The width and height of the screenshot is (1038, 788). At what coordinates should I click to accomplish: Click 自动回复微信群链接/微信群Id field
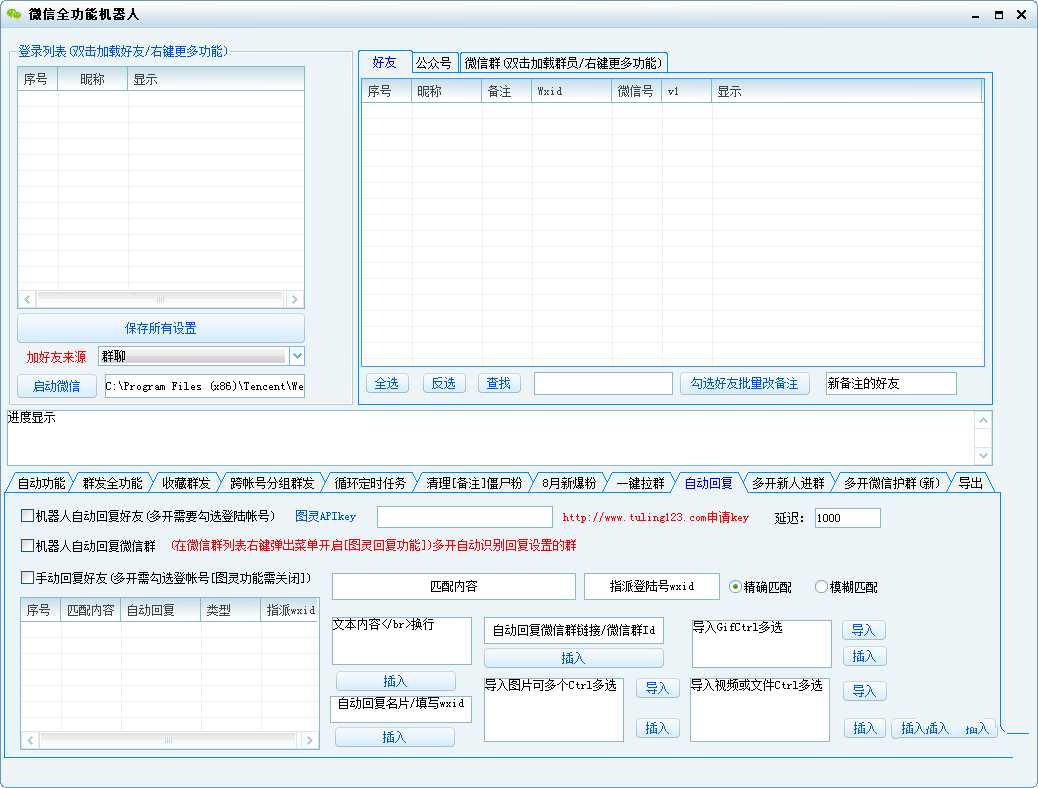pyautogui.click(x=574, y=630)
